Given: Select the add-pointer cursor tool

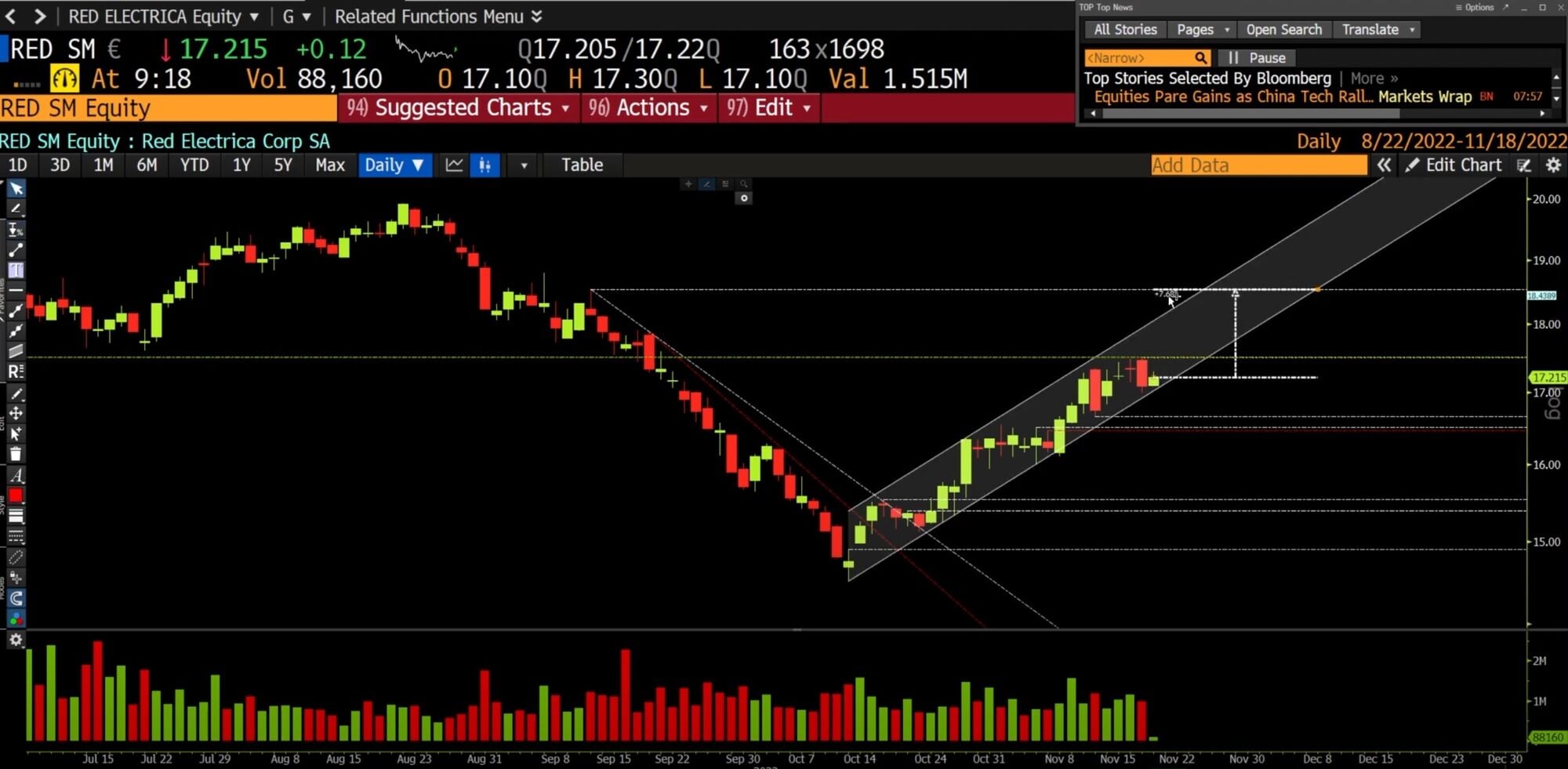Looking at the screenshot, I should pyautogui.click(x=16, y=433).
